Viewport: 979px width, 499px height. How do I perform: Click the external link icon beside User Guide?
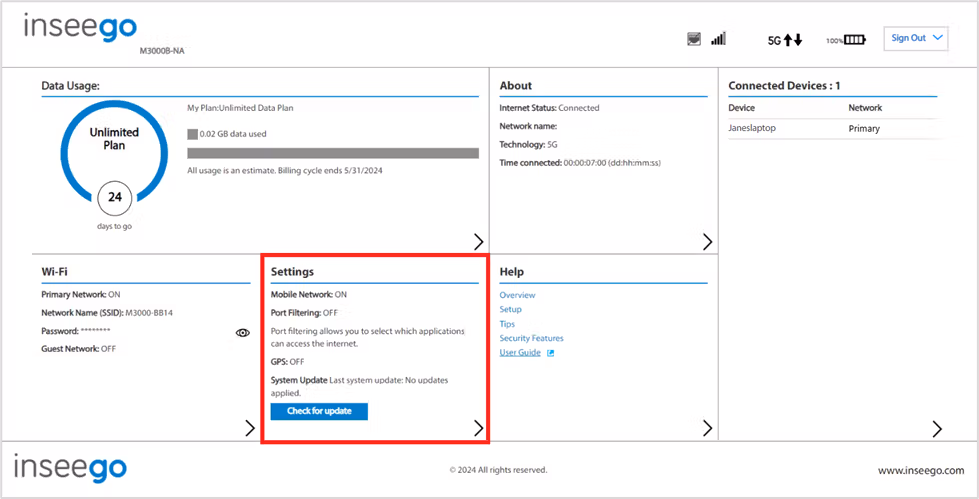coord(550,353)
